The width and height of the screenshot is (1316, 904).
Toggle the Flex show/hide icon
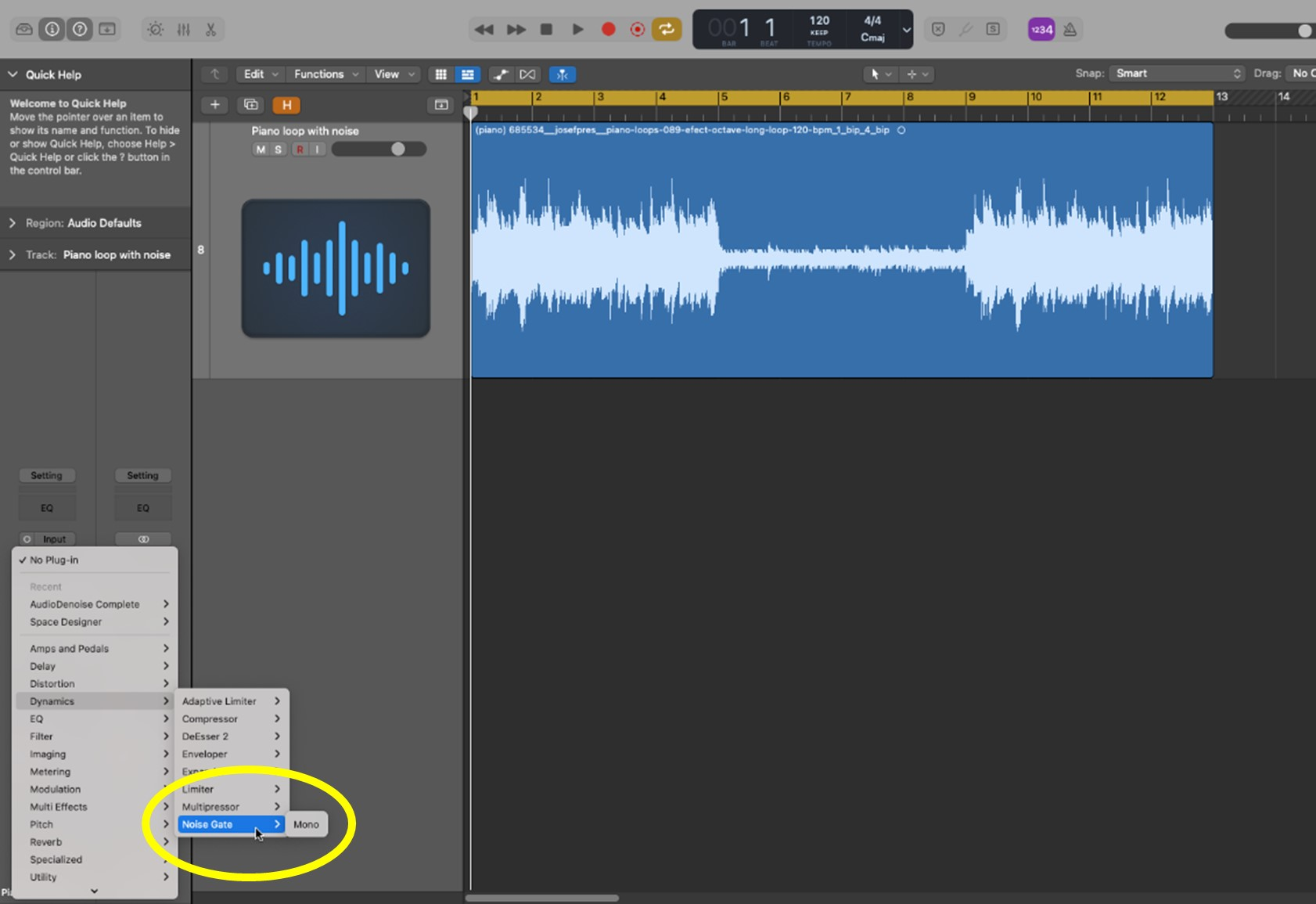tap(528, 74)
